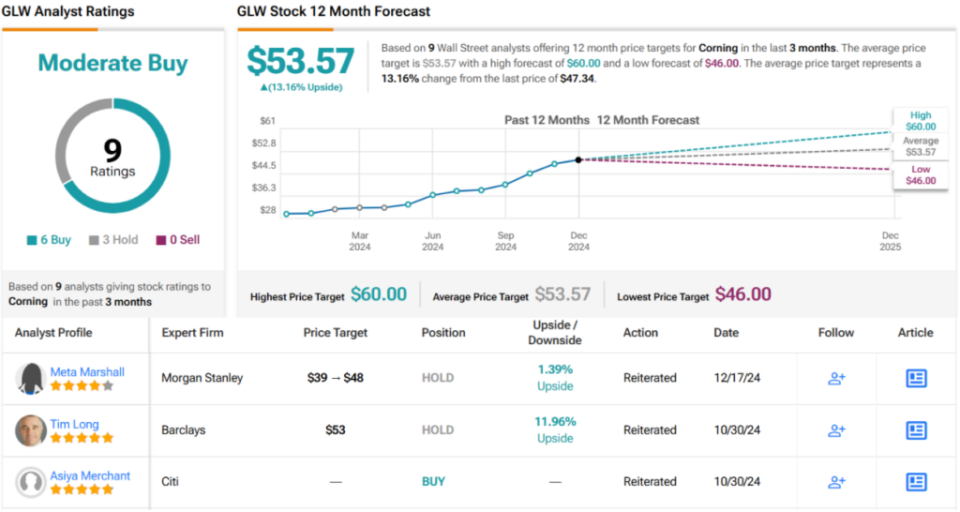Click the Past 12 Months chart label
The width and height of the screenshot is (960, 512).
click(x=547, y=120)
